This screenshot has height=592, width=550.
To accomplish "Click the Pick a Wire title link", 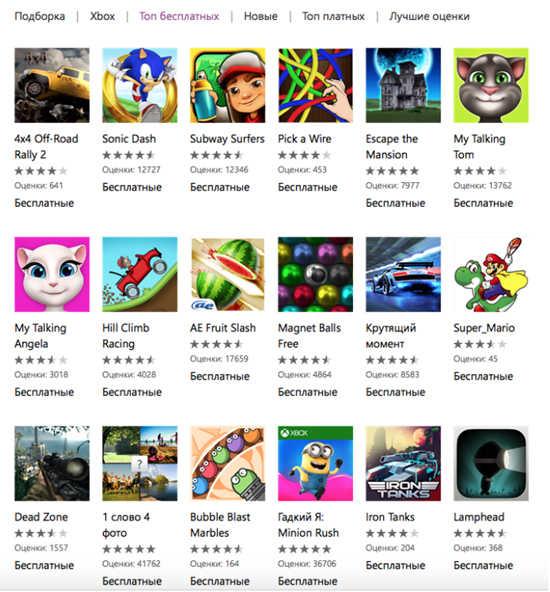I will pos(305,139).
